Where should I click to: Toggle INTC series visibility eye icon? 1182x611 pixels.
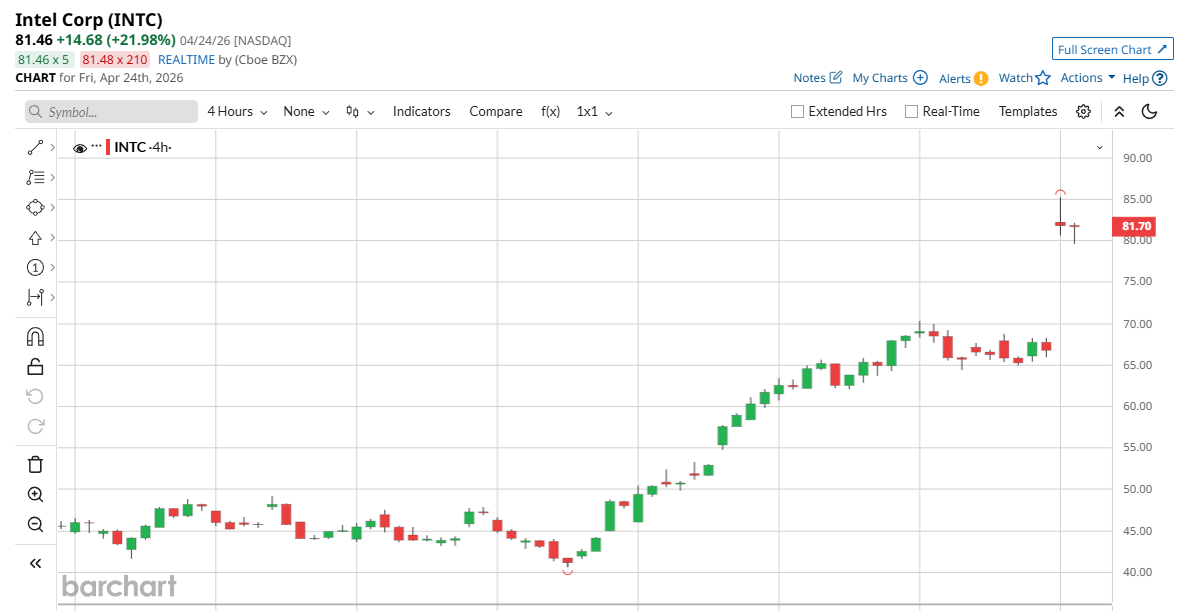click(x=79, y=148)
